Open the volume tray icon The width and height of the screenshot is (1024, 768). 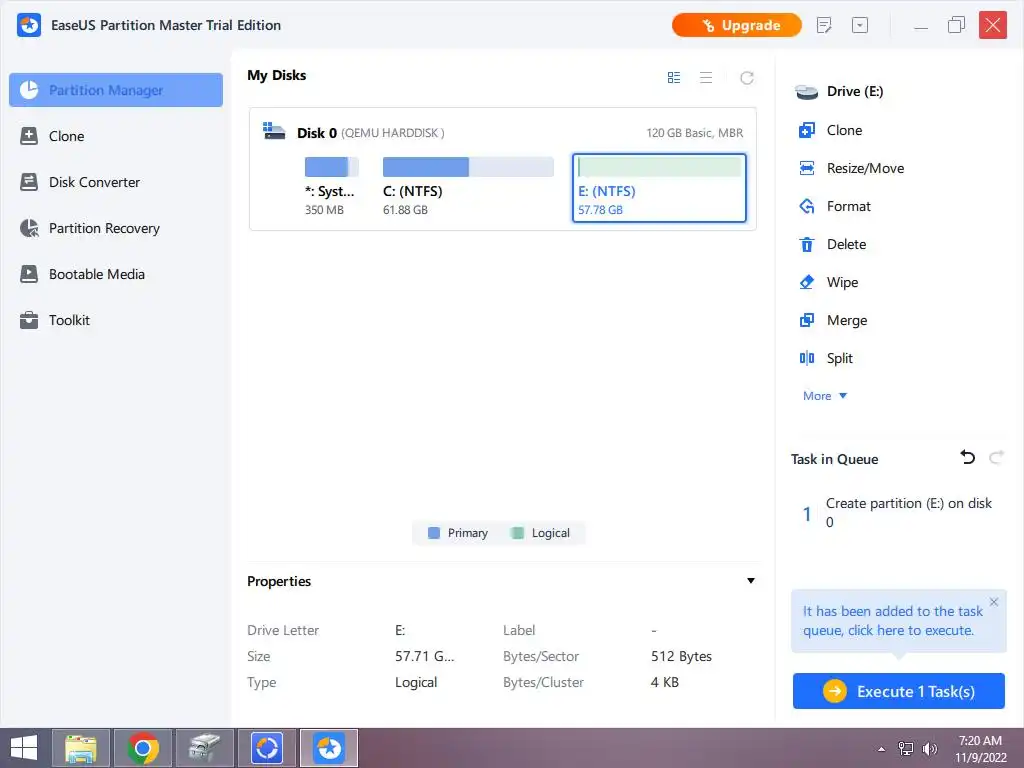[x=930, y=749]
